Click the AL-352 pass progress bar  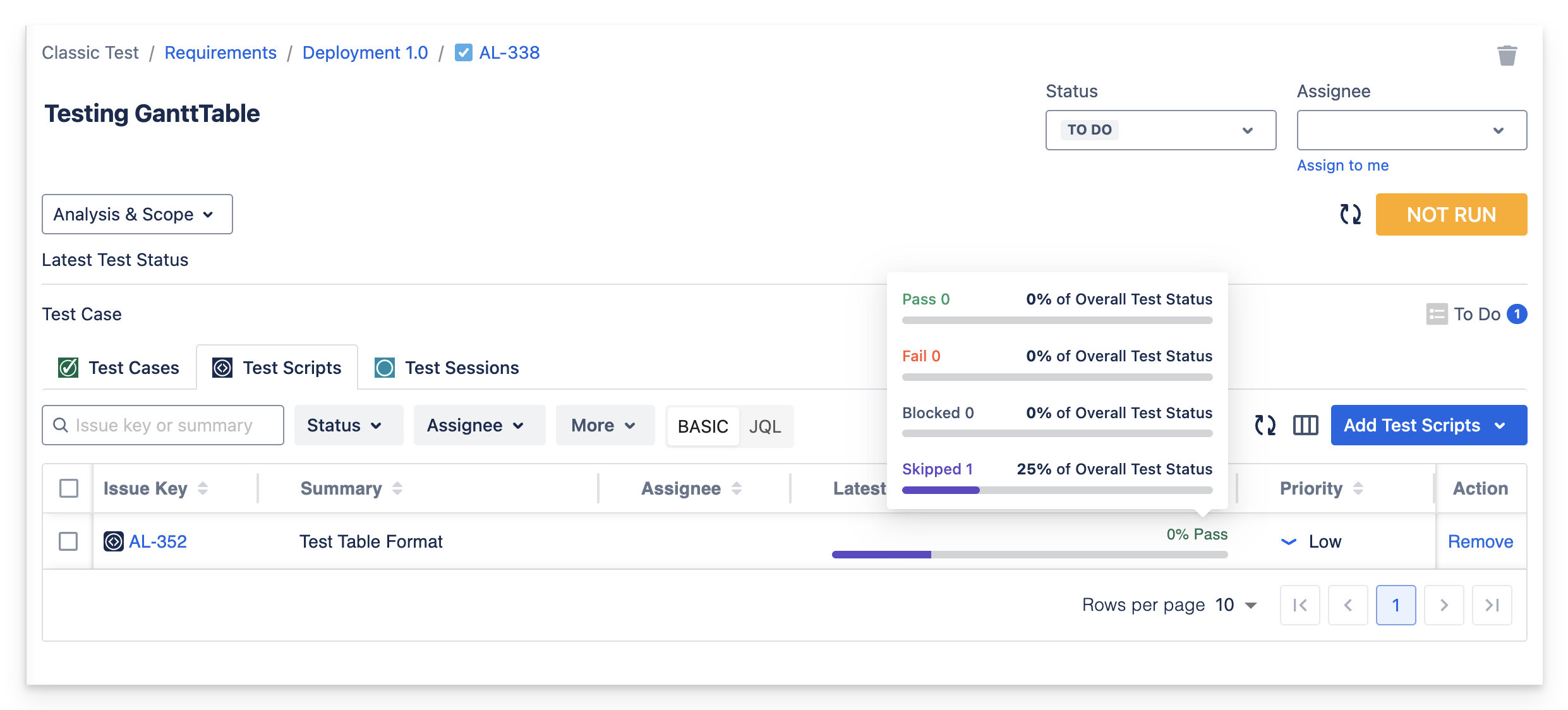[1029, 555]
